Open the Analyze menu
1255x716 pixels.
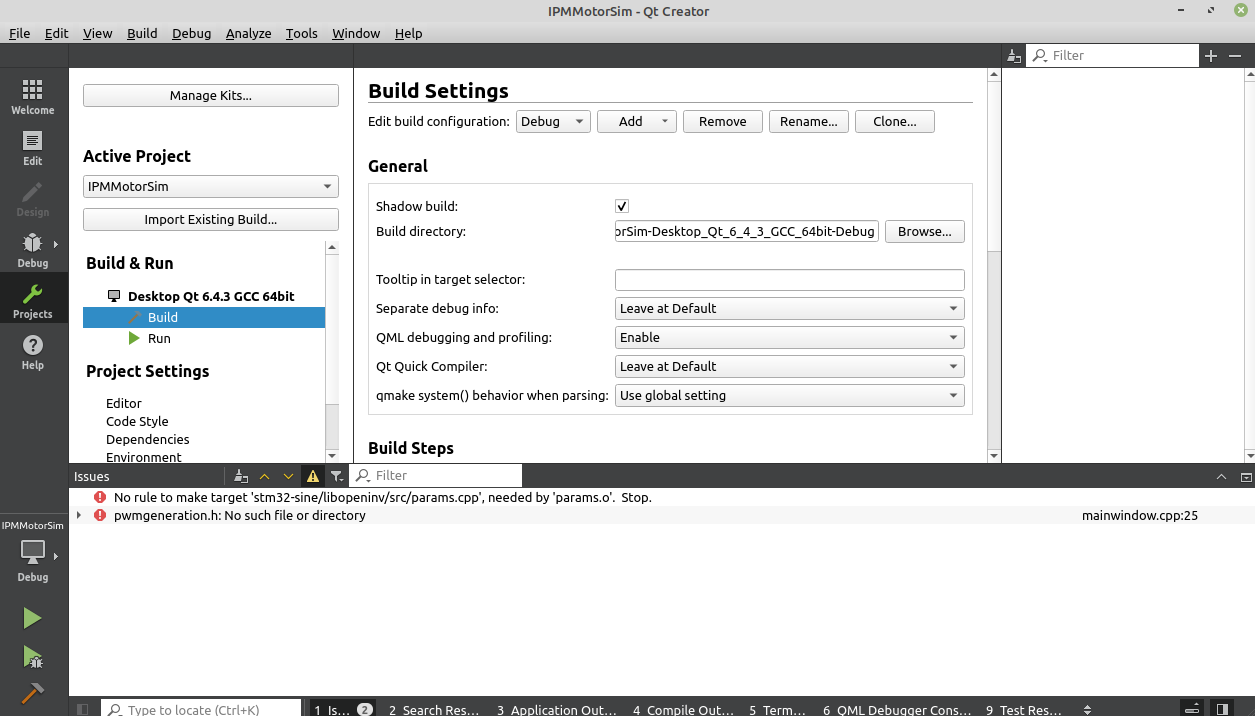248,33
